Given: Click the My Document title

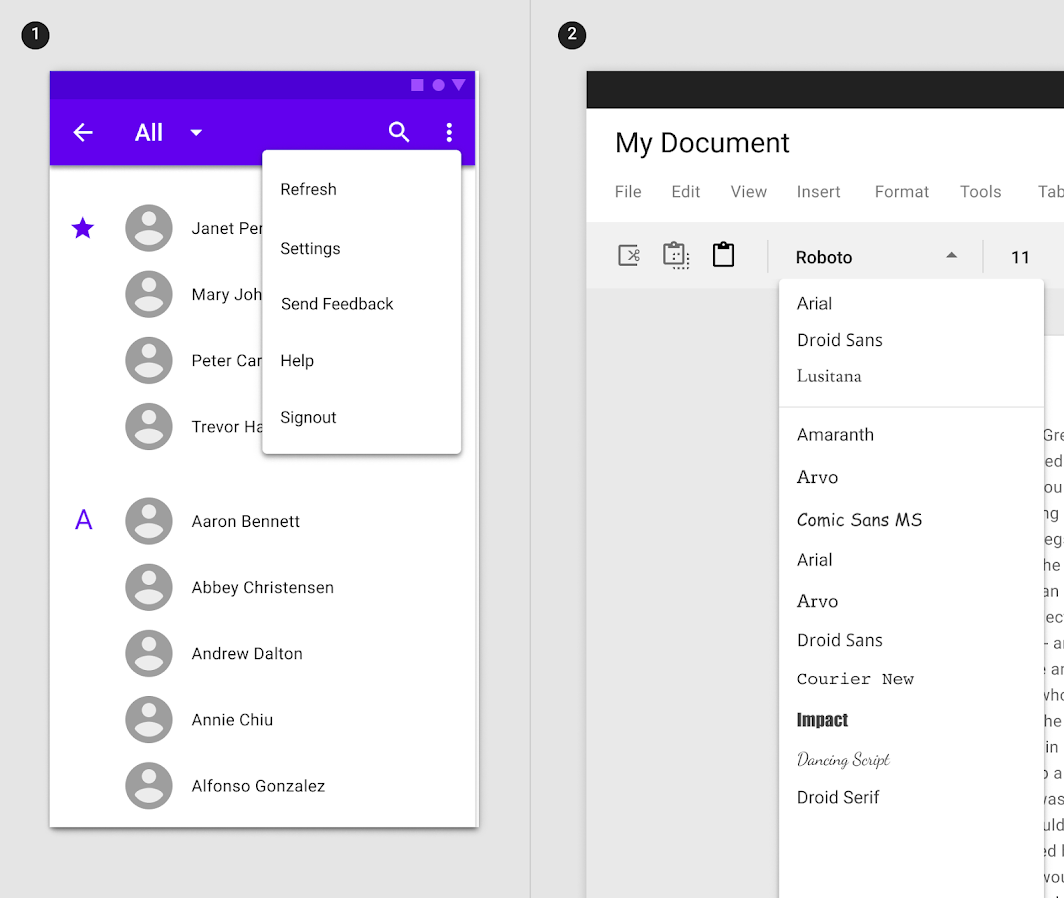Looking at the screenshot, I should pyautogui.click(x=702, y=143).
